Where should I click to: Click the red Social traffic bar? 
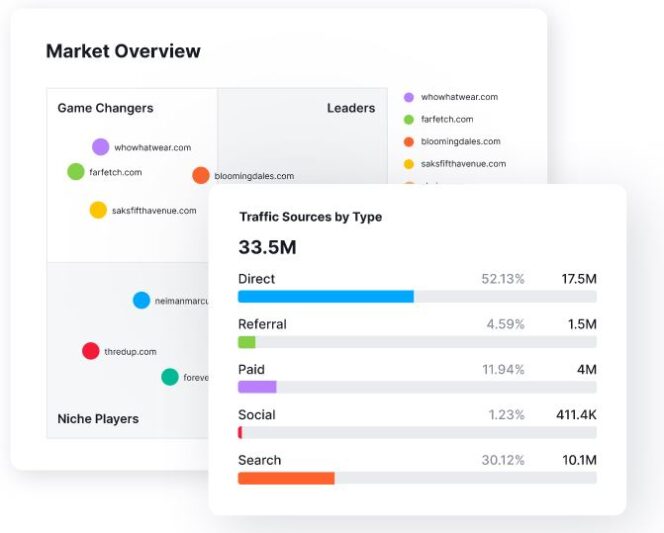240,432
